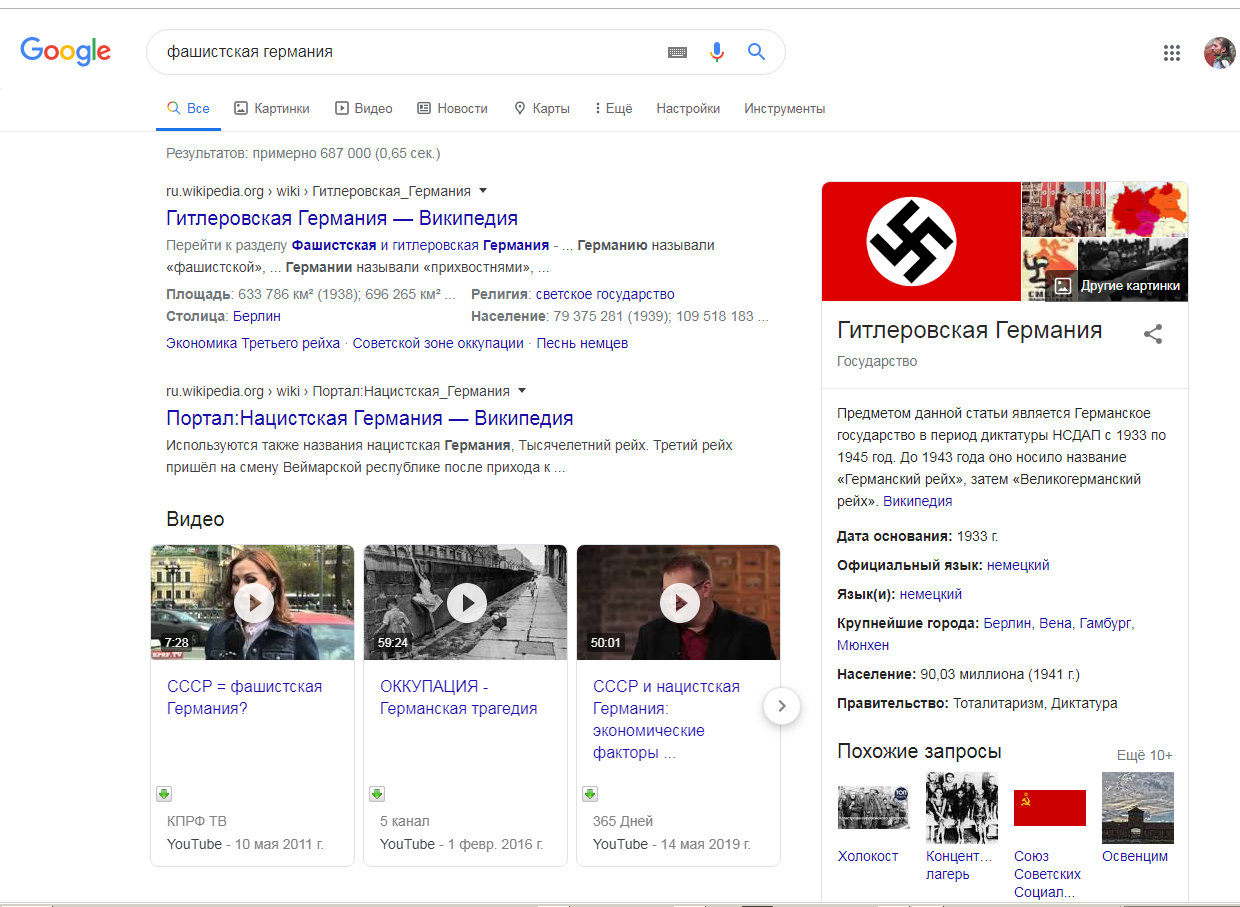The height and width of the screenshot is (907, 1240).
Task: Click Другие картинки image icon
Action: (x=1063, y=286)
